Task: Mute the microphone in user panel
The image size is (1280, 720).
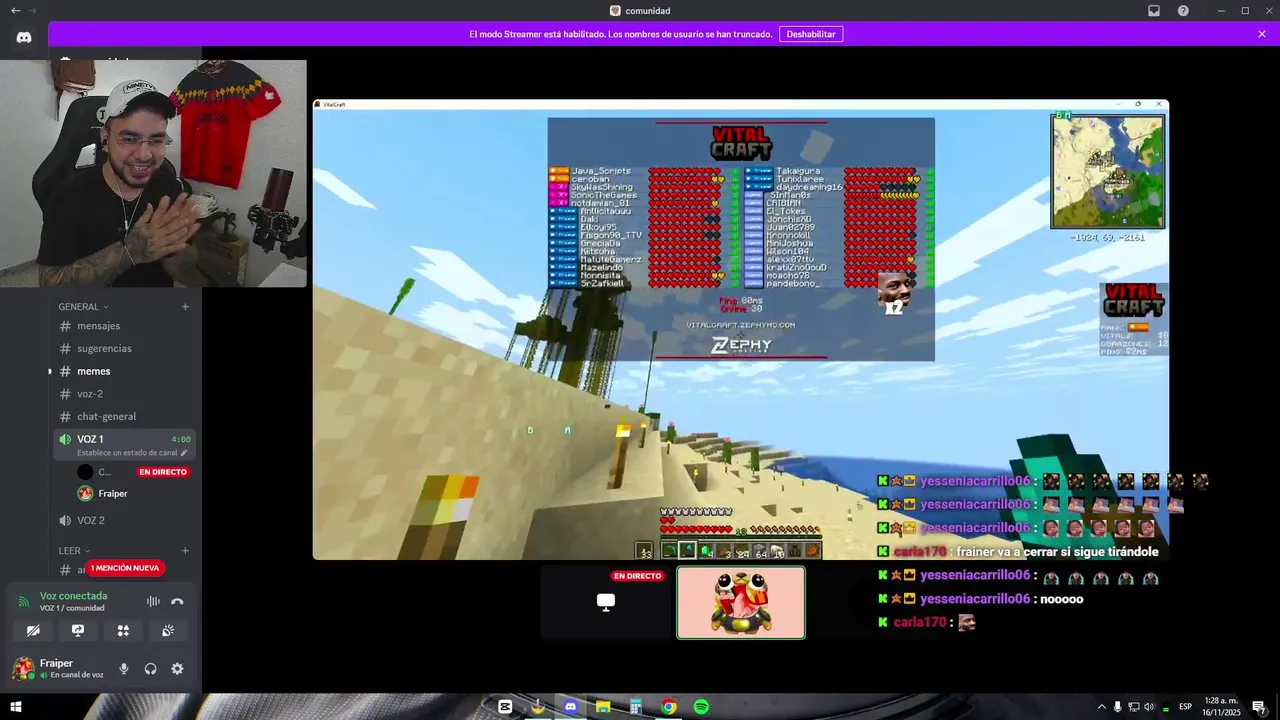Action: pyautogui.click(x=124, y=669)
